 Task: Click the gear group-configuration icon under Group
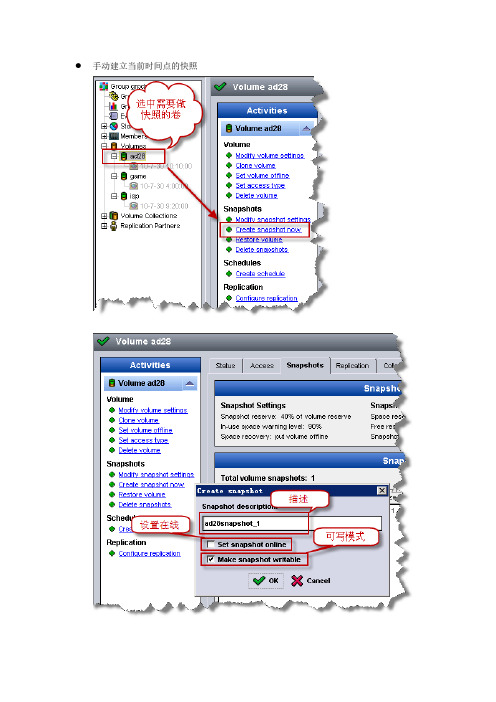(114, 96)
